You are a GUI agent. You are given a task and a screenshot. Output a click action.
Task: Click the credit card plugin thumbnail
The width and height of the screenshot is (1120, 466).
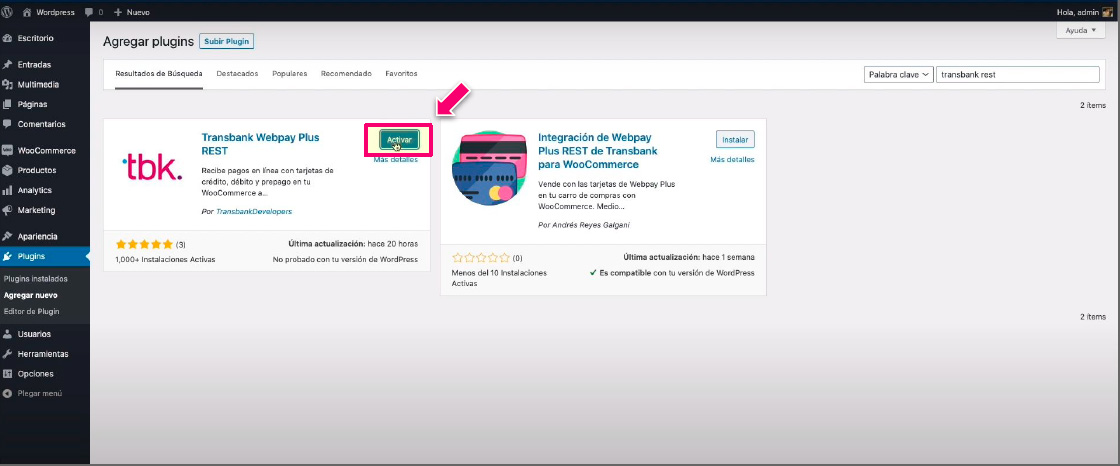489,170
